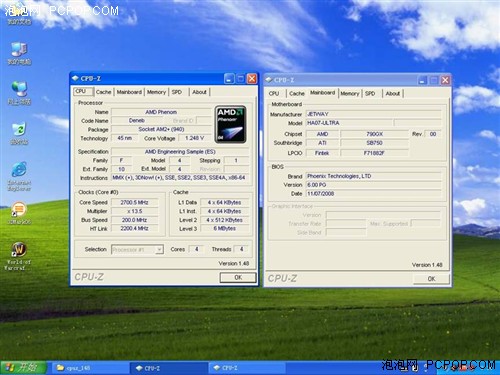The height and width of the screenshot is (375, 500).
Task: Click the right CPU-Z title bar icon
Action: click(x=269, y=80)
